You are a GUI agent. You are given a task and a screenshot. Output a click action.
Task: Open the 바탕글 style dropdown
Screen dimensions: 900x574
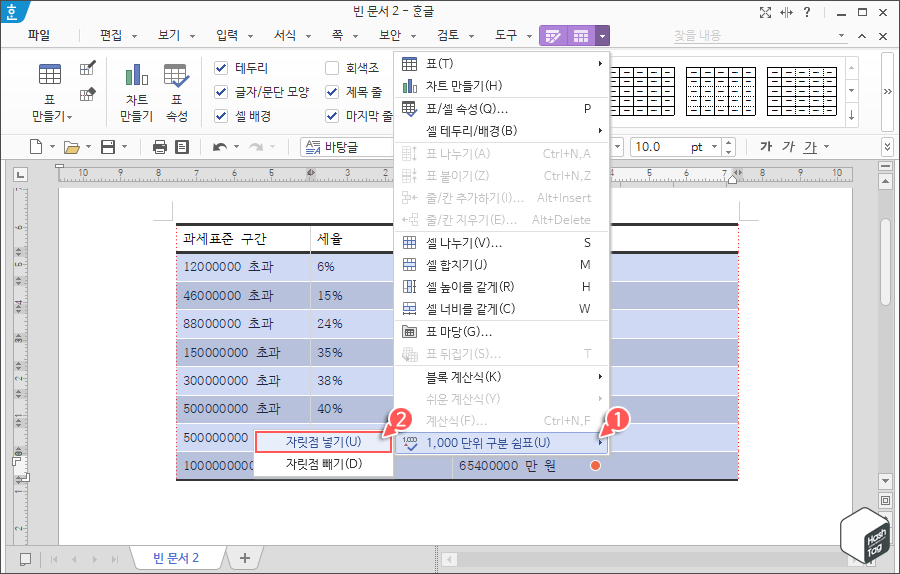348,147
